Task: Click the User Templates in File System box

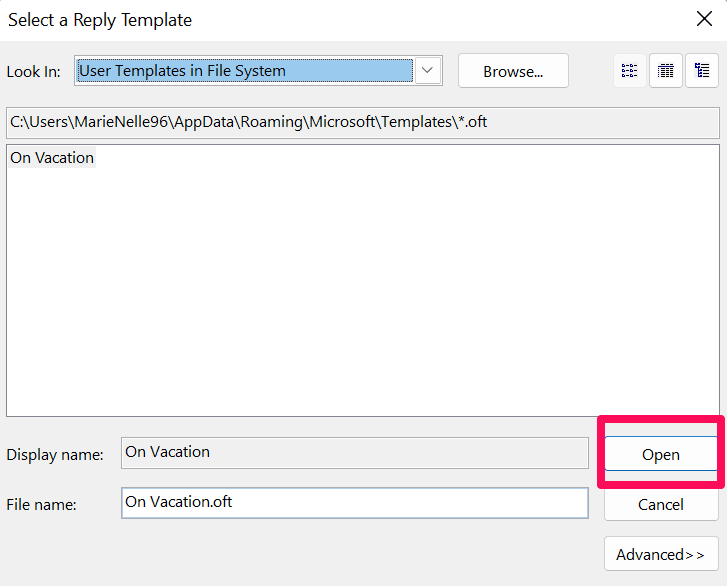Action: coord(245,71)
